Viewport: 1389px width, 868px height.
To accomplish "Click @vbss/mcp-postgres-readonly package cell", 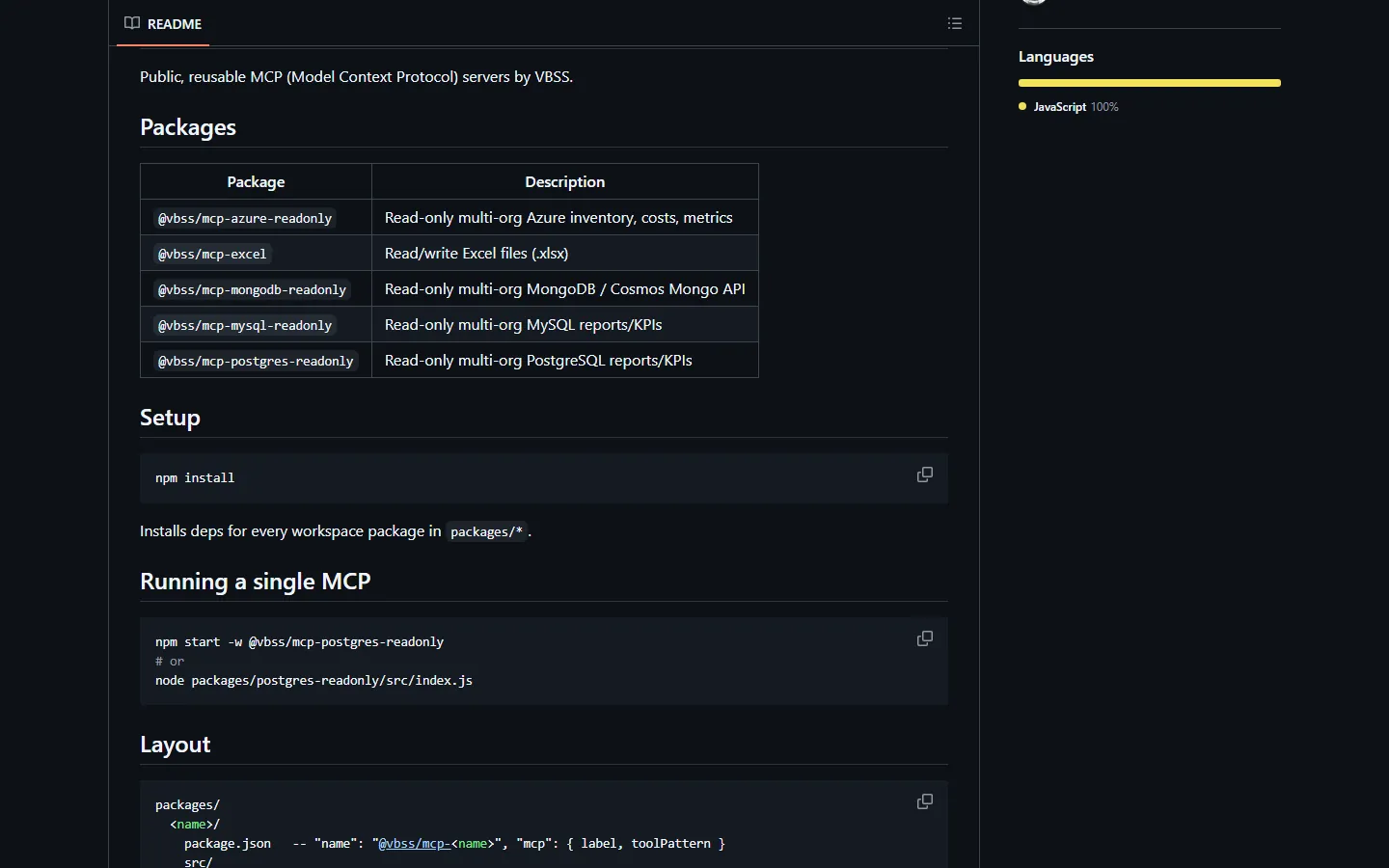I will (x=256, y=361).
